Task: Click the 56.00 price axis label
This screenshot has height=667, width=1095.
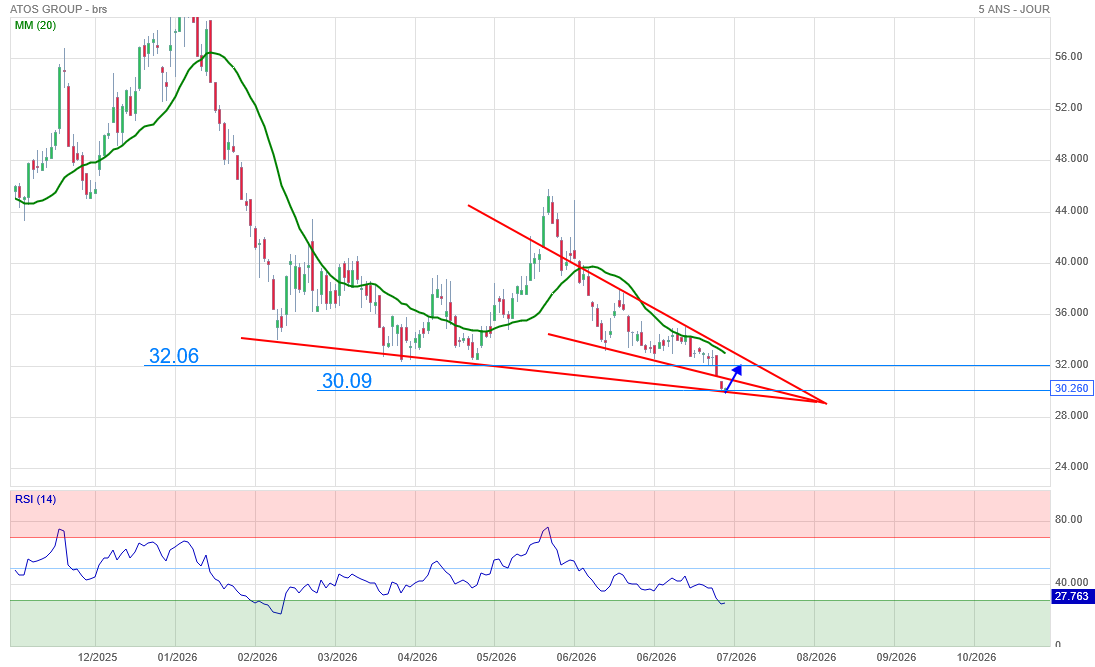Action: click(1068, 57)
